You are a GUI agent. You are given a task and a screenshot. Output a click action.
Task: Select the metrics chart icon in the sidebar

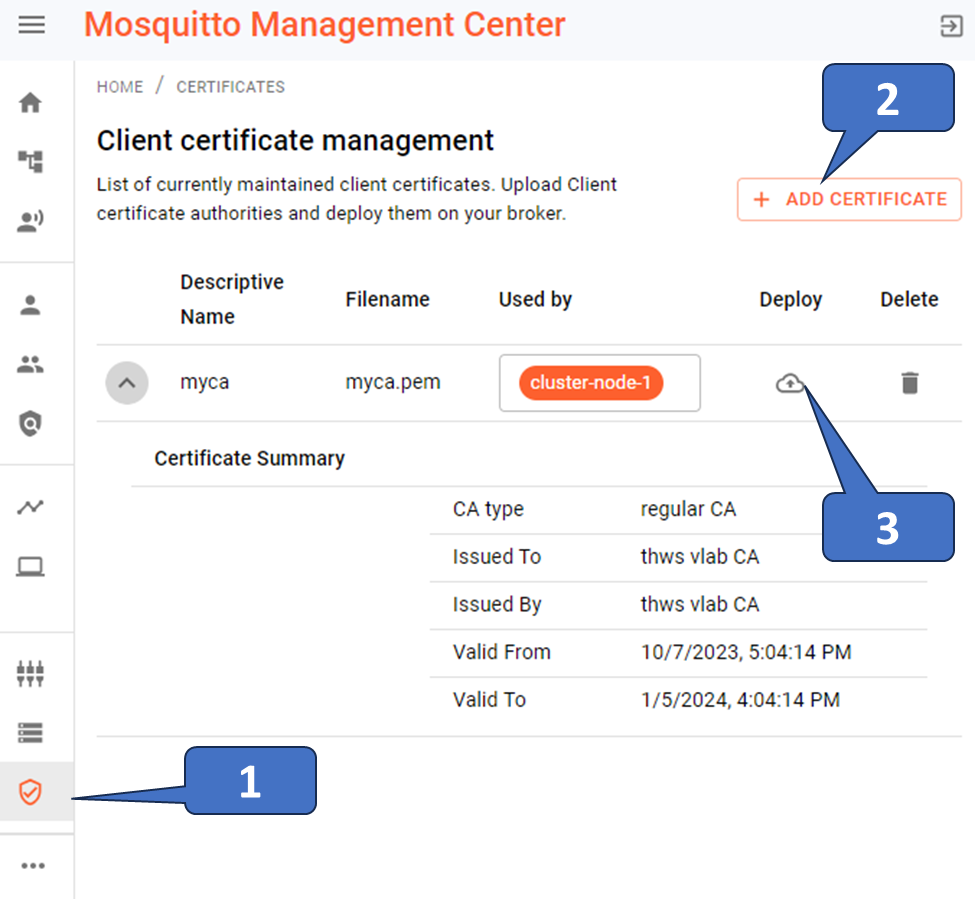point(31,507)
